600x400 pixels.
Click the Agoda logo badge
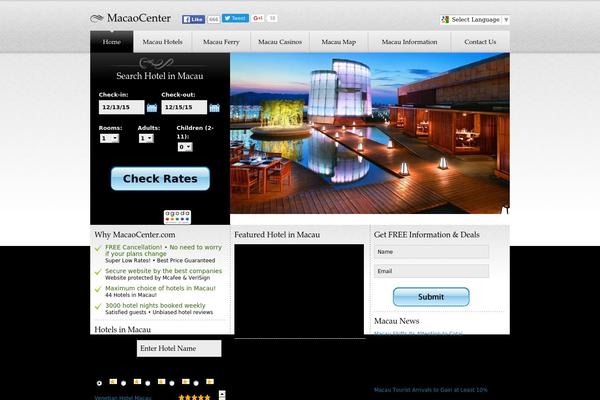(x=177, y=217)
